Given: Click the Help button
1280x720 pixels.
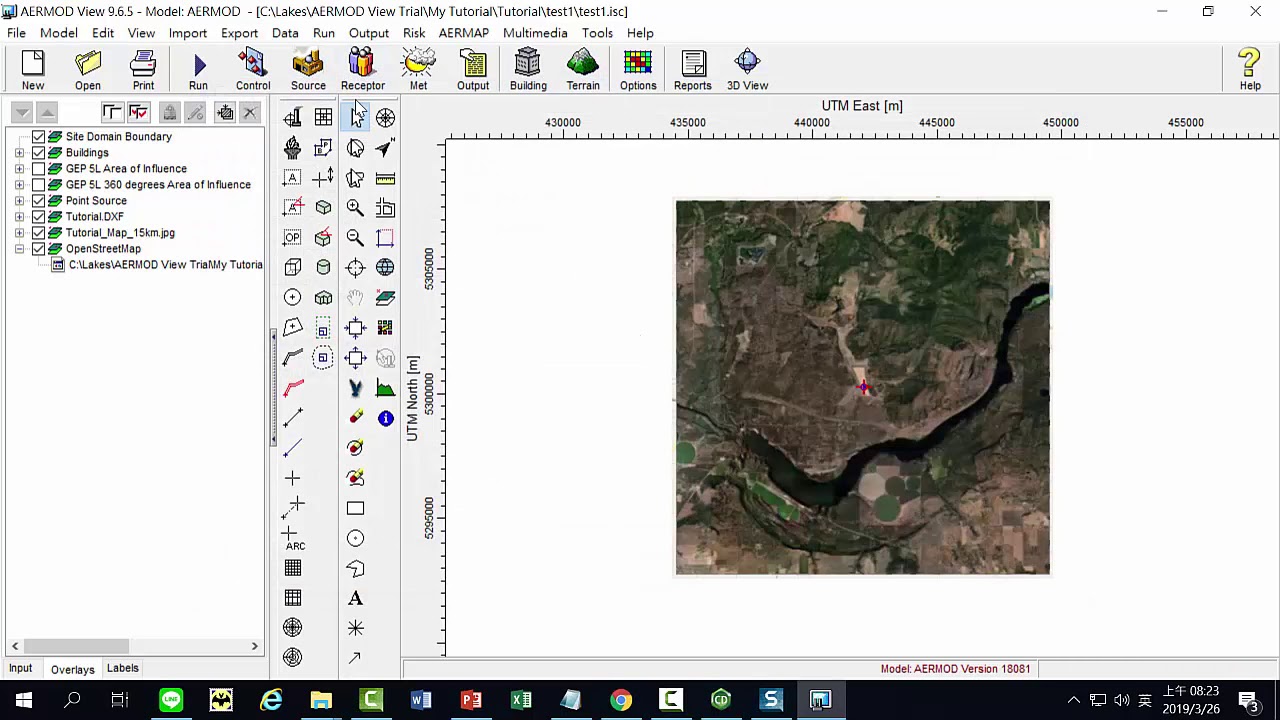Looking at the screenshot, I should click(1250, 70).
